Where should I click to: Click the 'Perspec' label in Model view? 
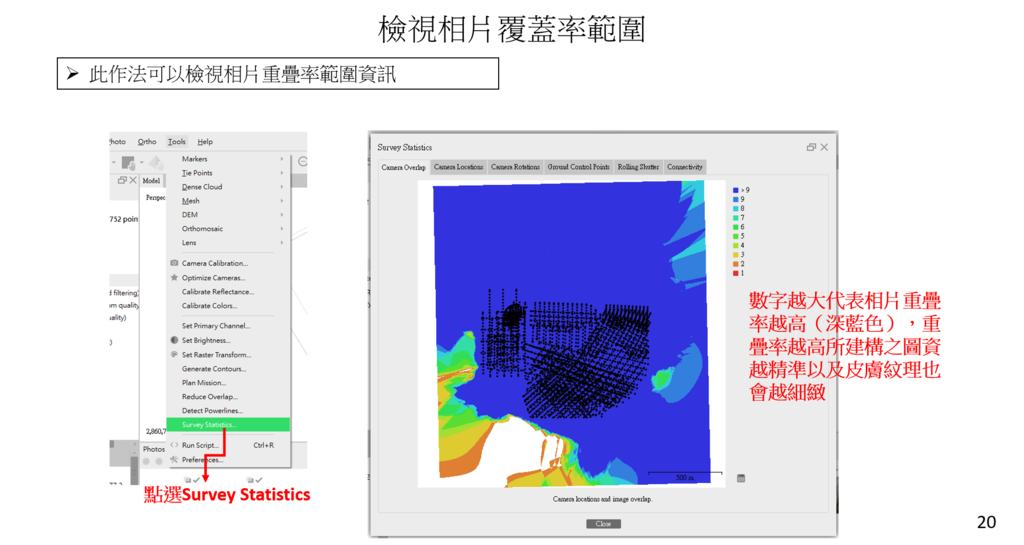click(155, 198)
